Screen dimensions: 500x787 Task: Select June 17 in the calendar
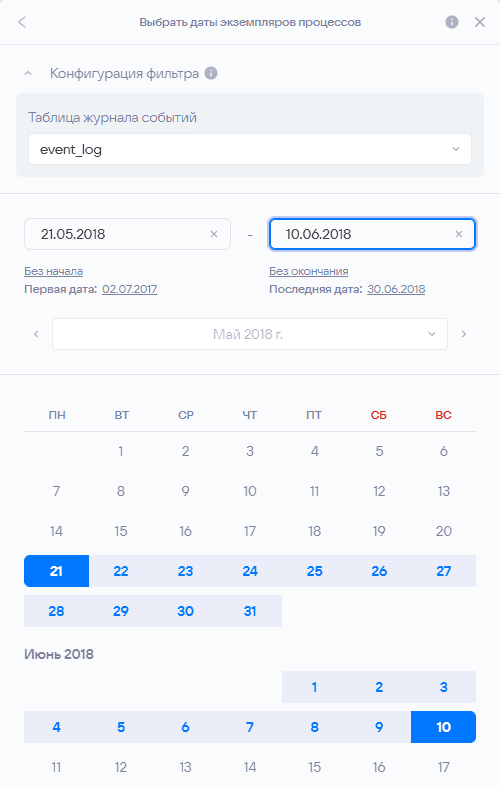(x=444, y=767)
